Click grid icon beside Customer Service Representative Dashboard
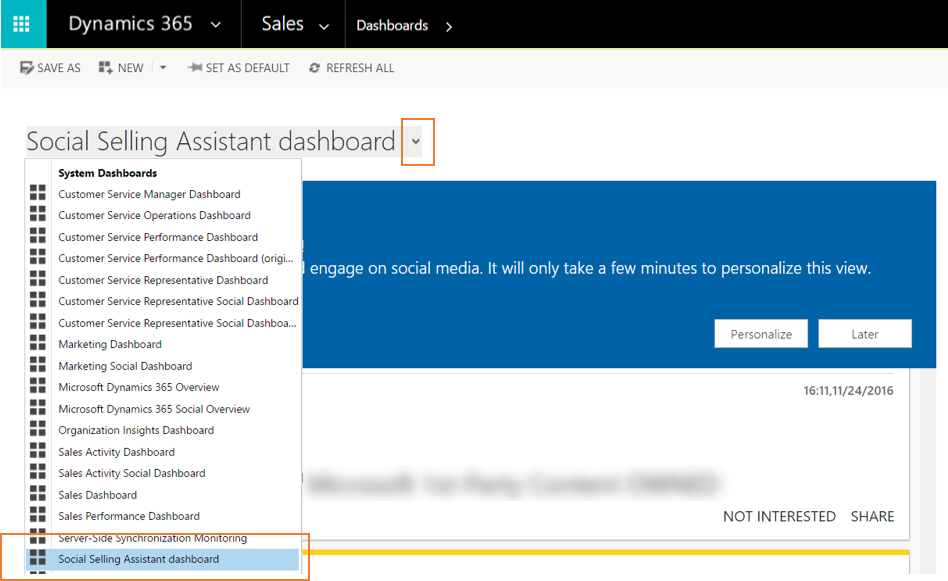 [x=37, y=279]
